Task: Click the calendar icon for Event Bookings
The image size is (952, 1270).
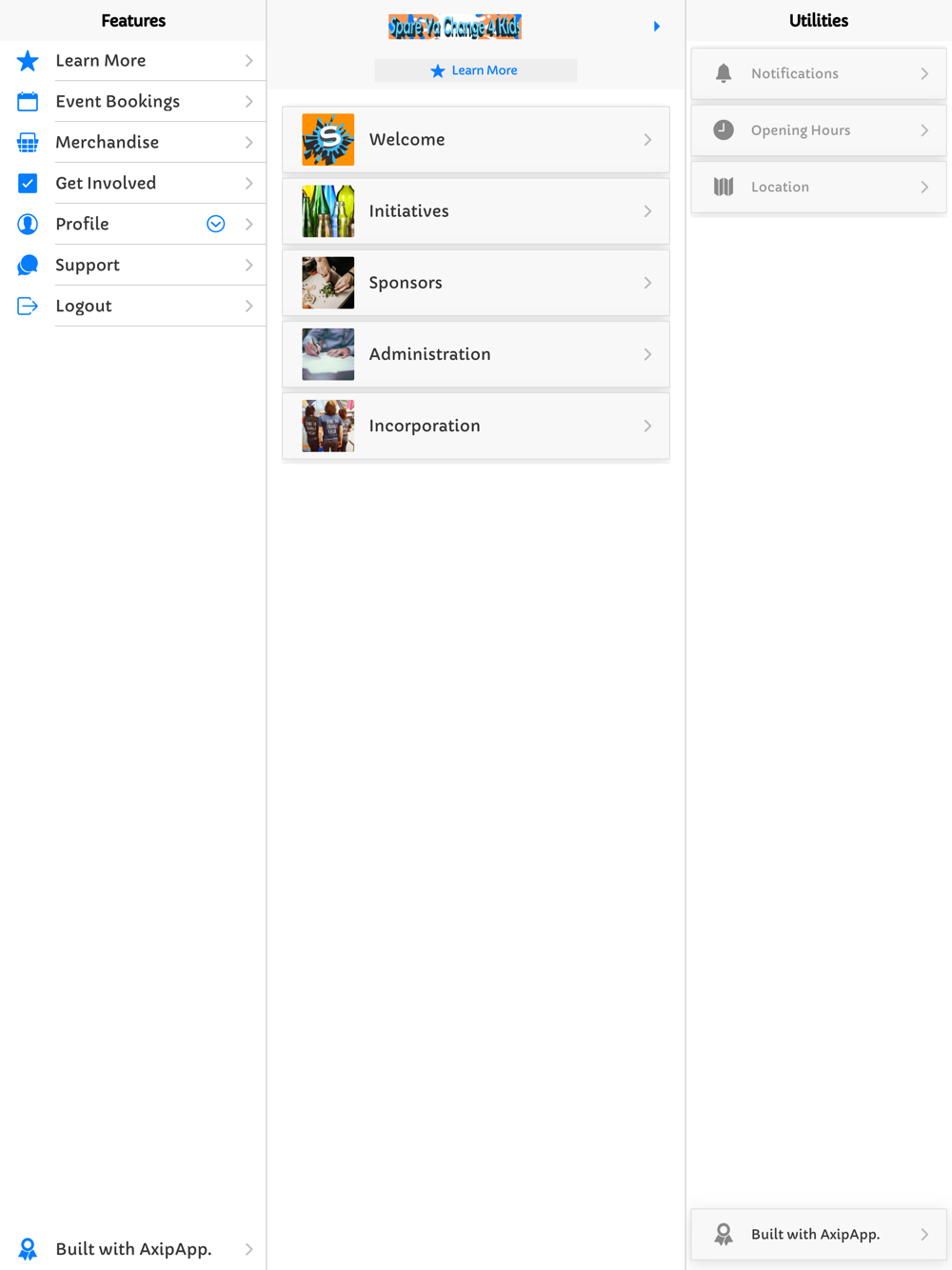Action: pos(28,102)
